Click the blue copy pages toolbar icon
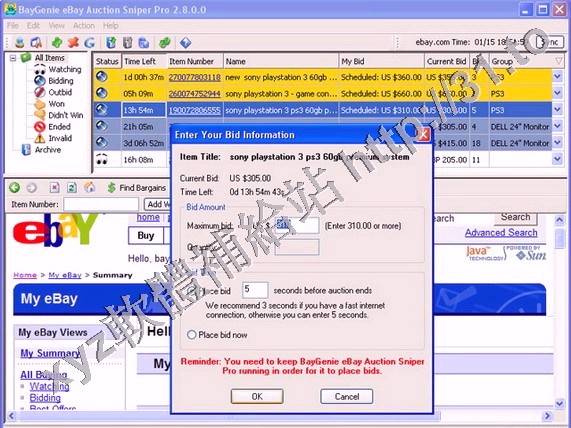 click(144, 43)
